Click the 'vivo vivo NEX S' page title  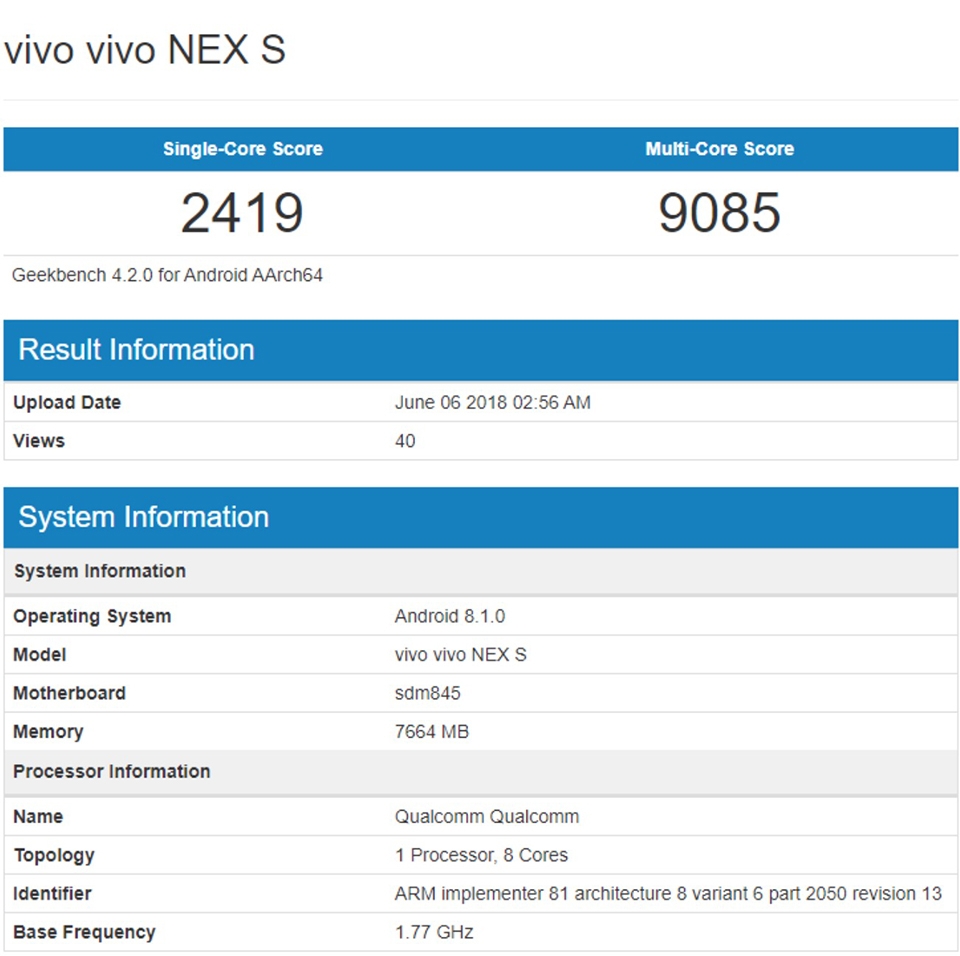pos(145,50)
